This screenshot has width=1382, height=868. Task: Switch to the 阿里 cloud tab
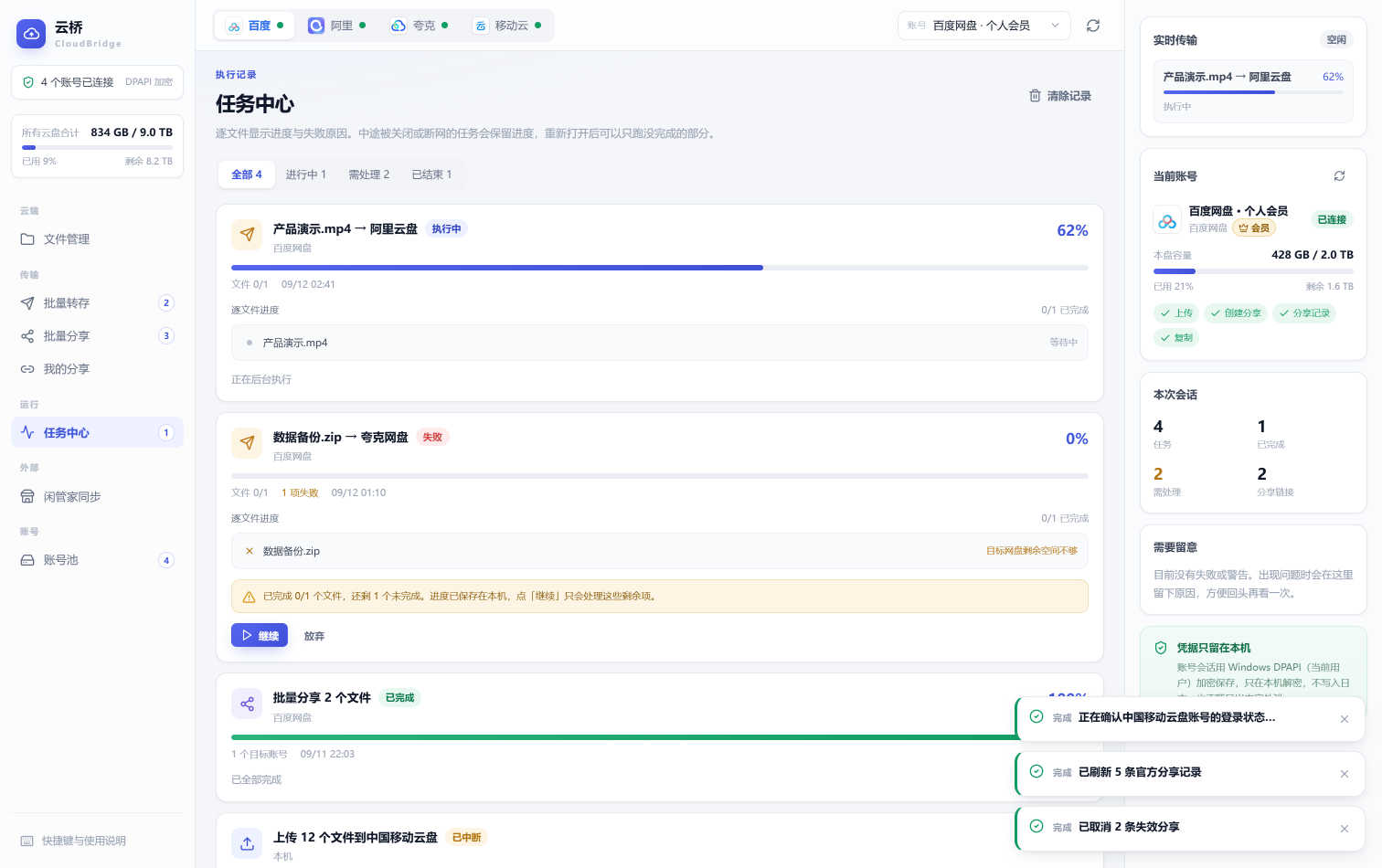[337, 26]
